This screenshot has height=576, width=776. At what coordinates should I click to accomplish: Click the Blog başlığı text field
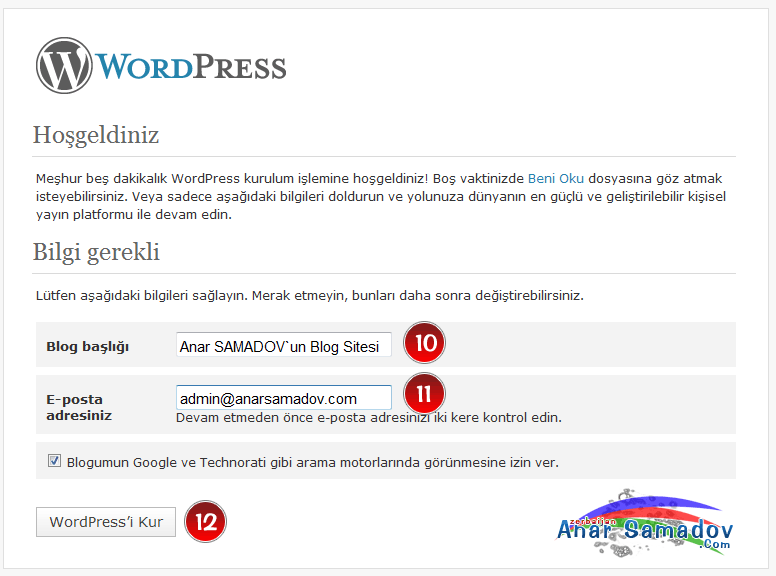284,344
